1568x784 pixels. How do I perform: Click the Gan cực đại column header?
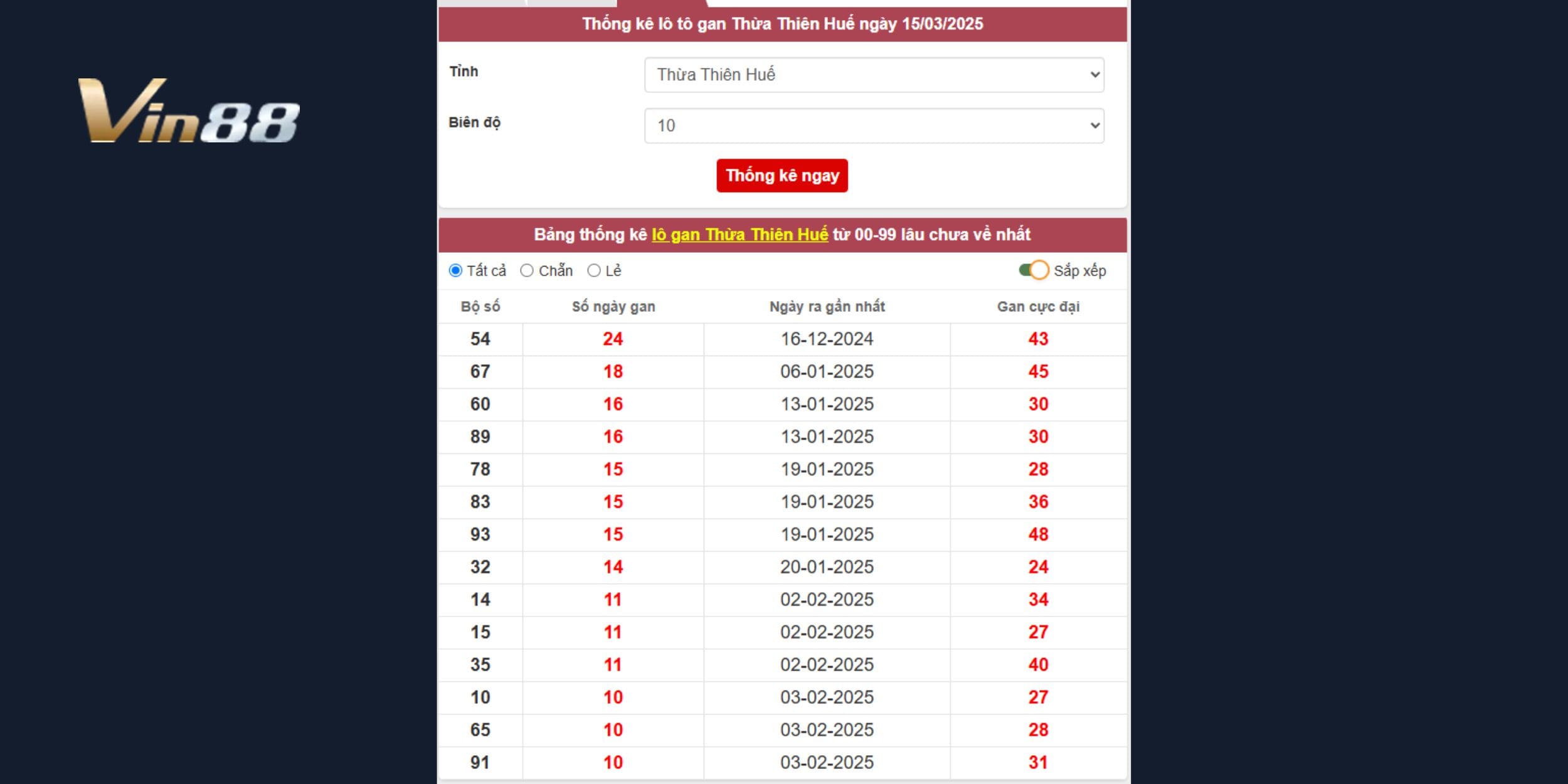[x=1039, y=307]
